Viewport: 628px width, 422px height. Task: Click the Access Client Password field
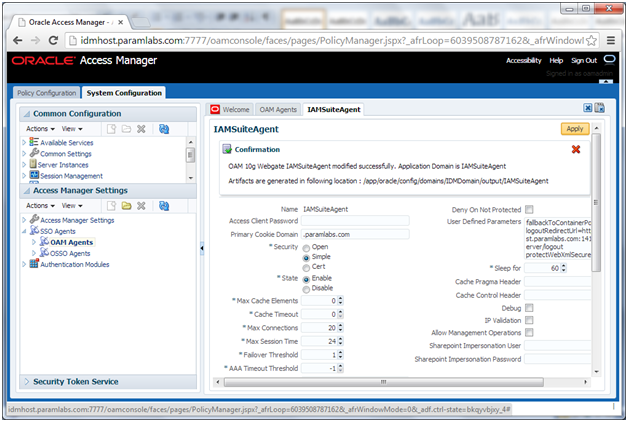coord(355,221)
